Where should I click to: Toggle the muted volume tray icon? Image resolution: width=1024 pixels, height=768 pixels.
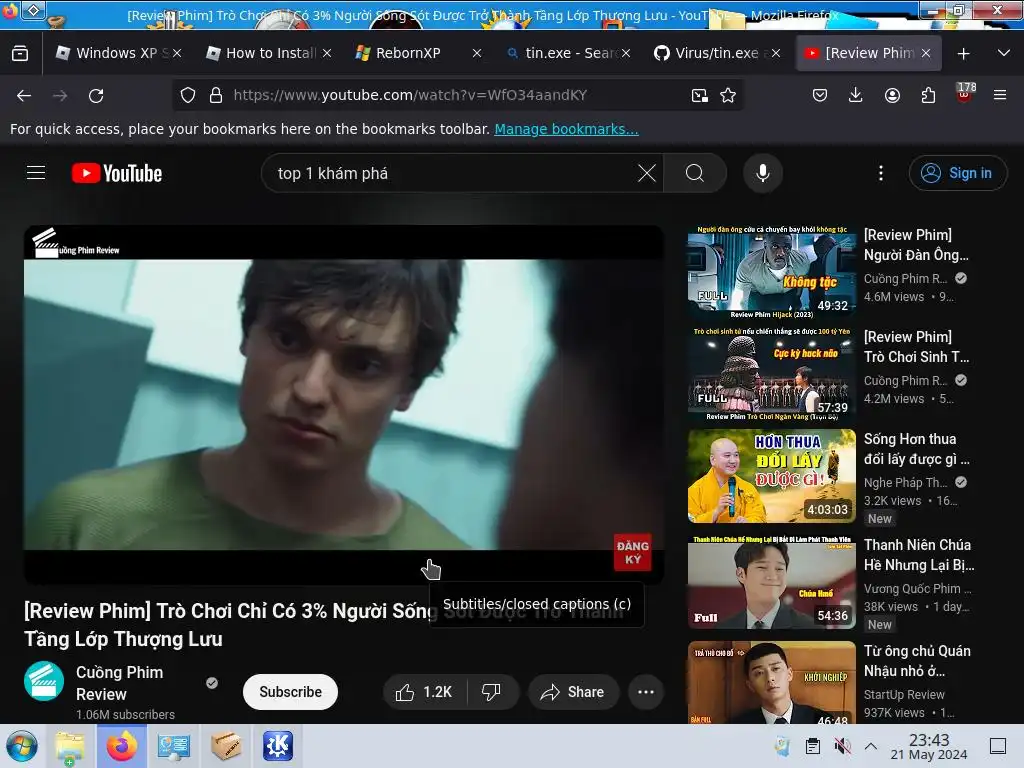(842, 746)
